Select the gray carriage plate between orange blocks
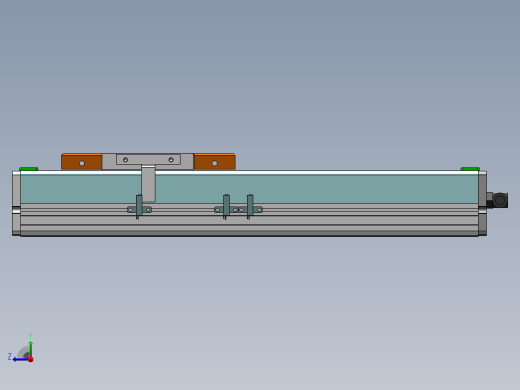 point(148,162)
